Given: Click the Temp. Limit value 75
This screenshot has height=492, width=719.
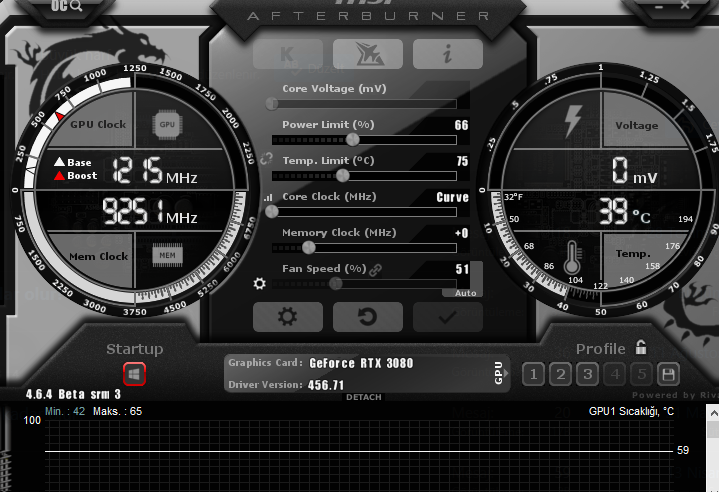Looking at the screenshot, I should click(462, 161).
